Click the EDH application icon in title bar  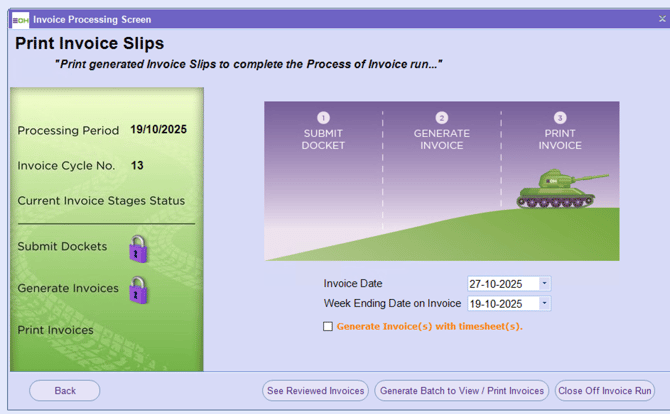19,19
